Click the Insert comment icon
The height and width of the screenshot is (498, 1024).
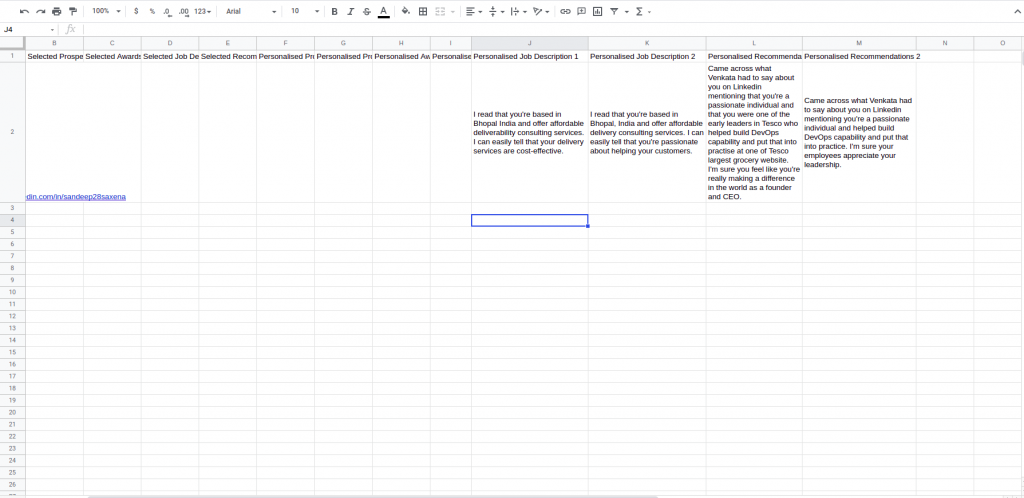coord(581,11)
